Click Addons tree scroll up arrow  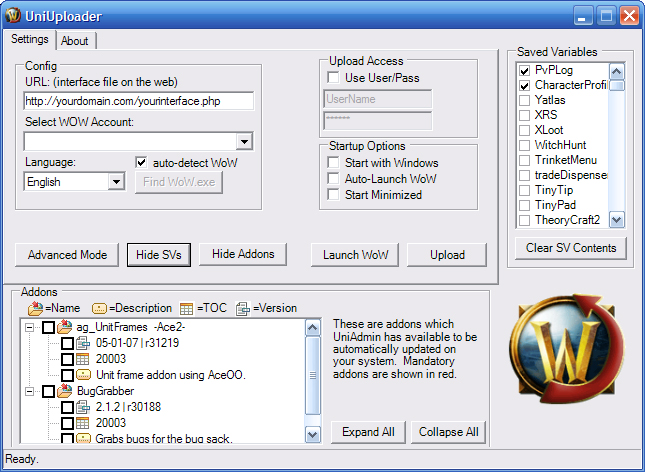click(x=313, y=328)
